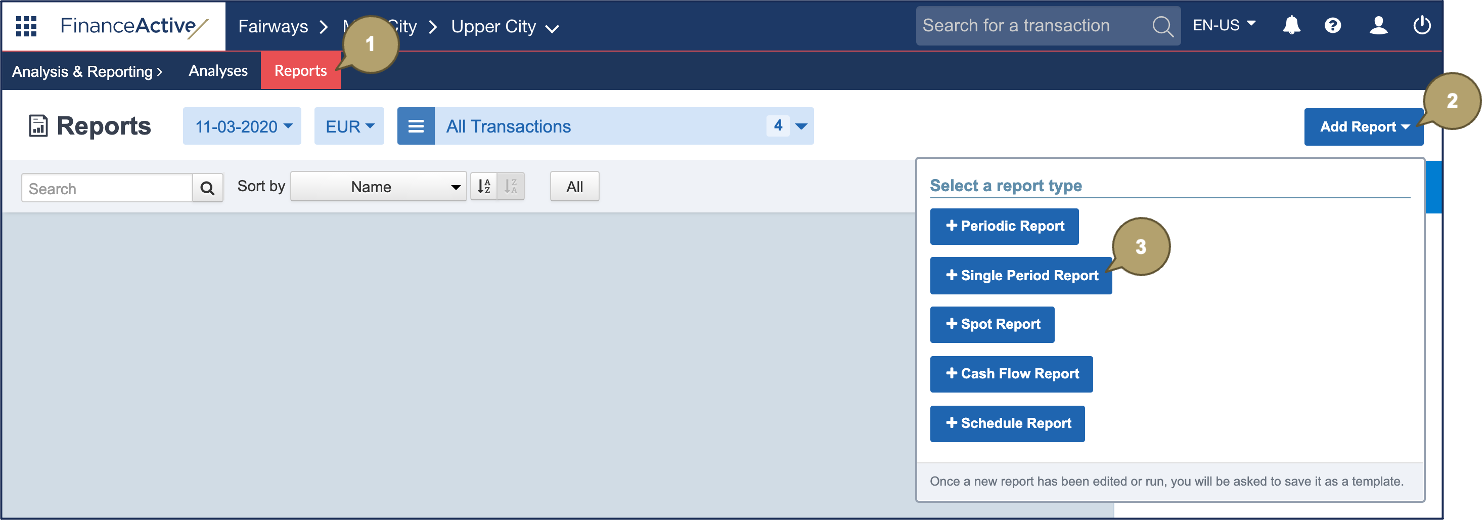Open the Sort by Name dropdown
This screenshot has height=520, width=1484.
pyautogui.click(x=378, y=187)
